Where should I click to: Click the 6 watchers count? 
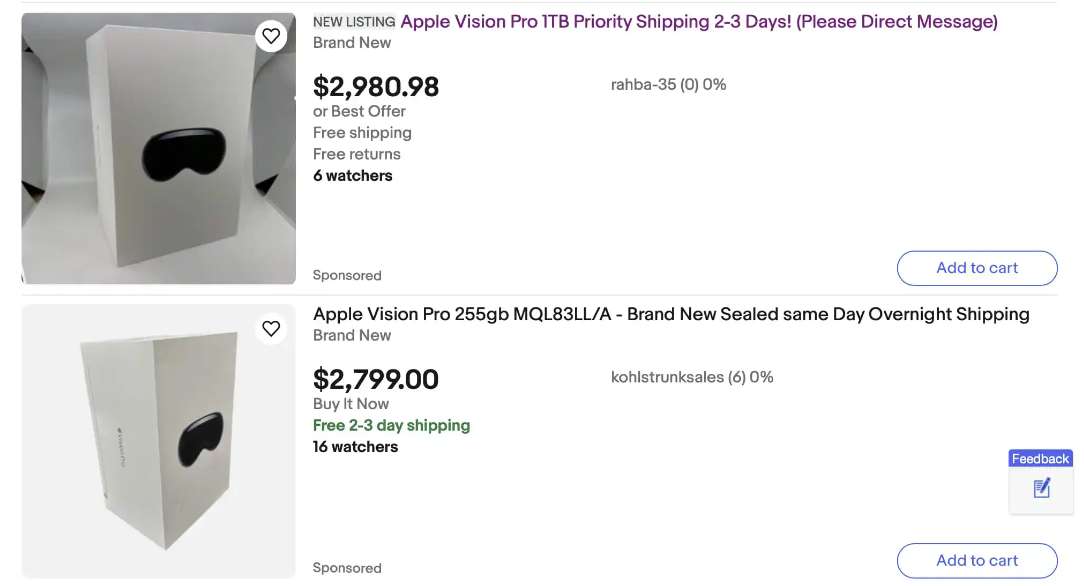pyautogui.click(x=352, y=175)
